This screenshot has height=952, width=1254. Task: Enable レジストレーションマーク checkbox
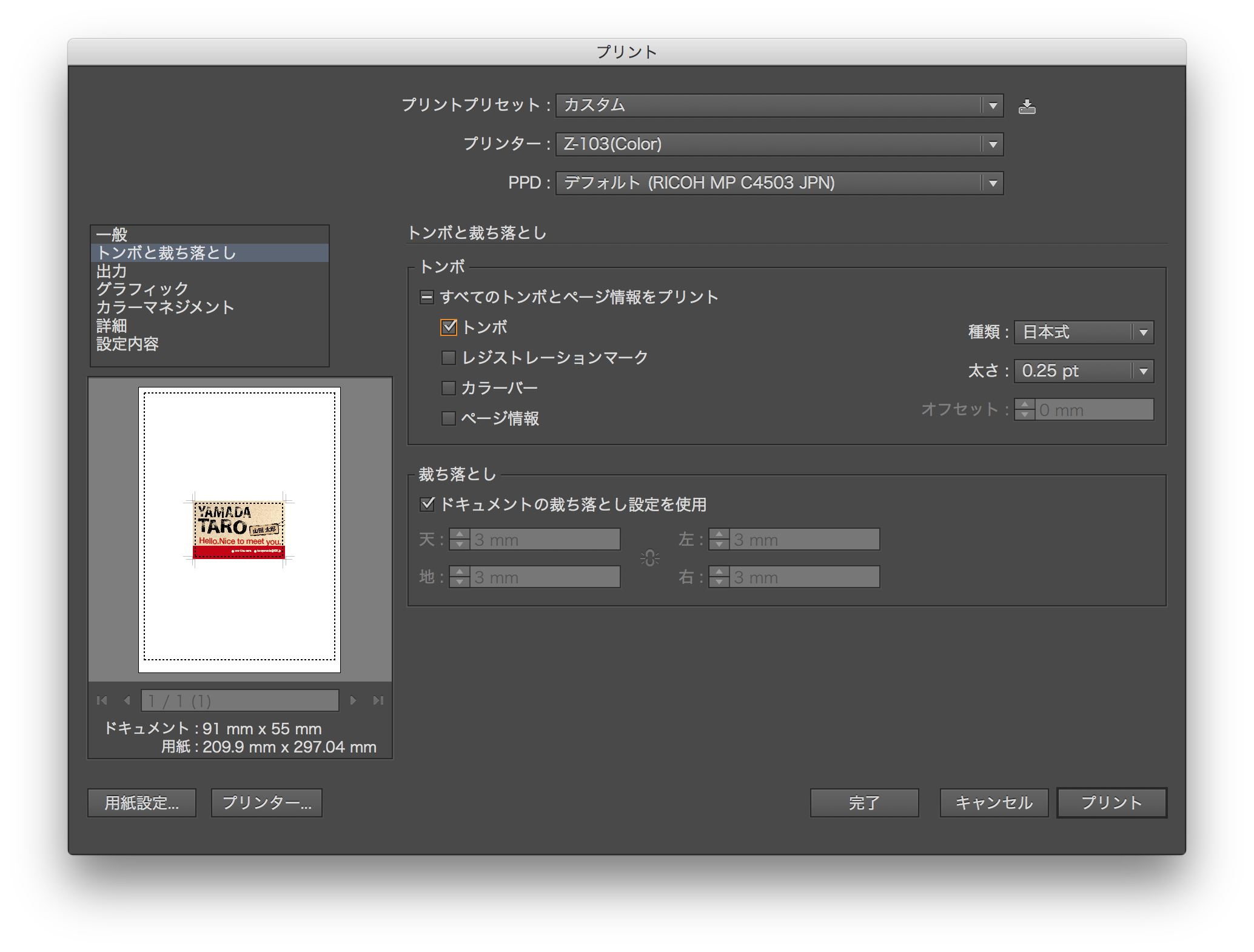pos(449,358)
